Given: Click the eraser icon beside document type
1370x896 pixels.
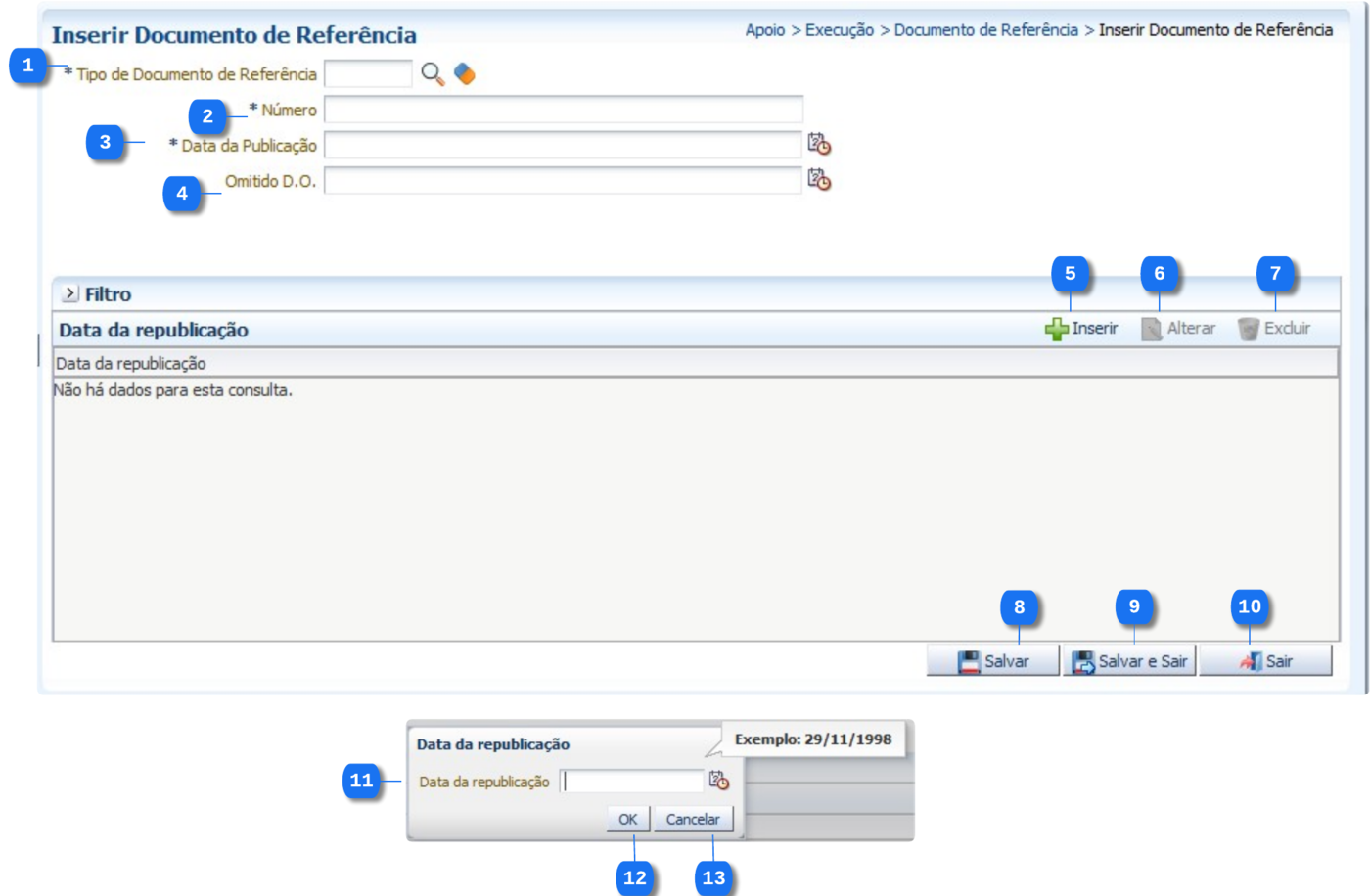Looking at the screenshot, I should pos(465,74).
